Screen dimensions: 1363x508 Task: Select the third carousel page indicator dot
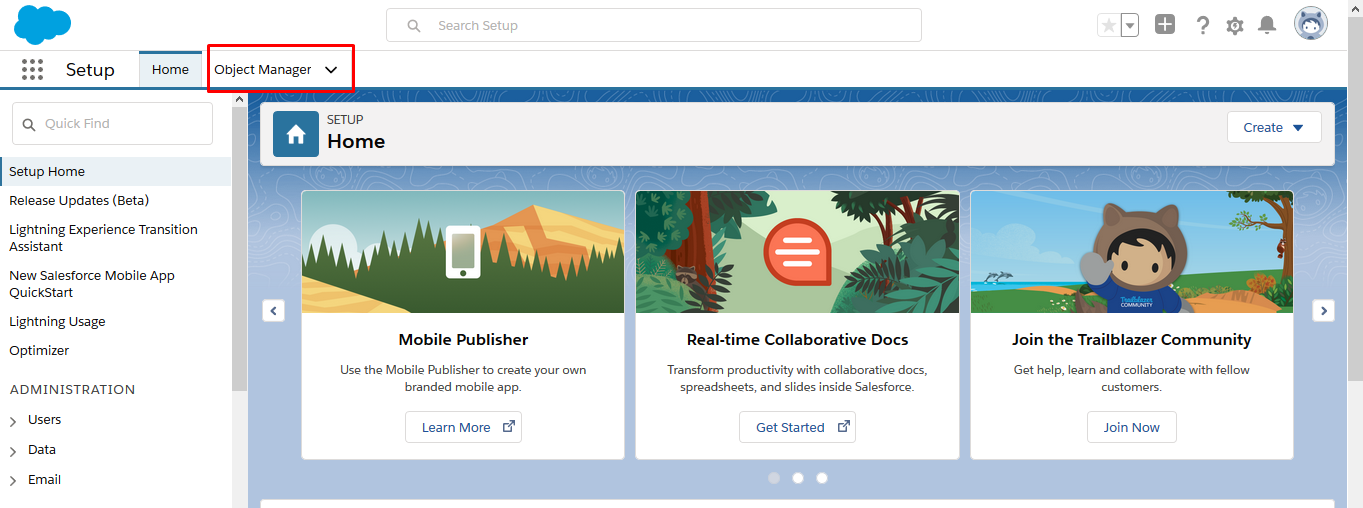pyautogui.click(x=822, y=478)
